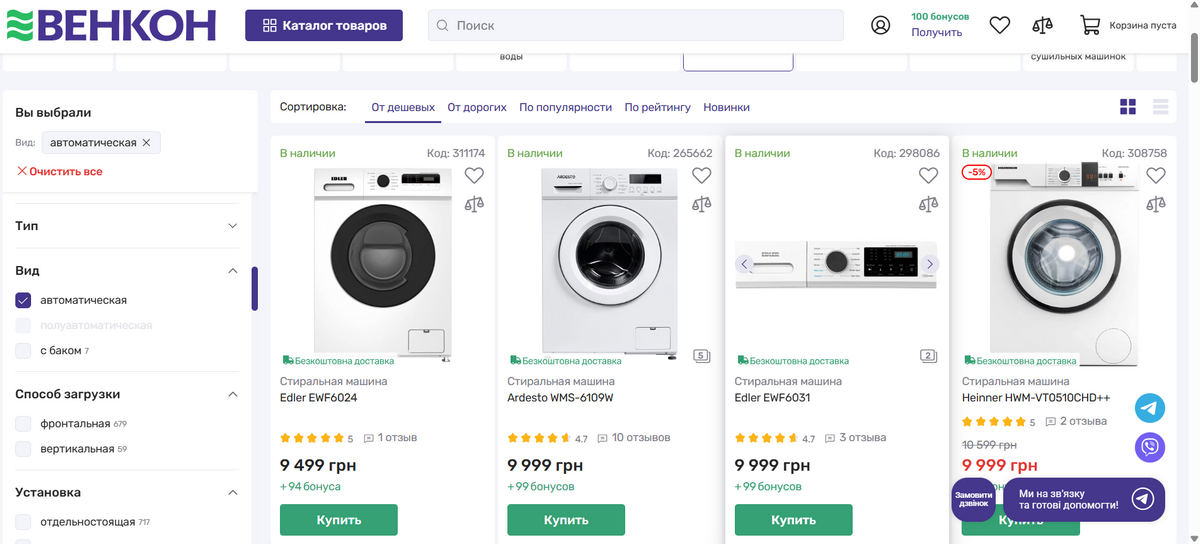
Task: Click Код: 311174 product code
Action: tap(455, 153)
